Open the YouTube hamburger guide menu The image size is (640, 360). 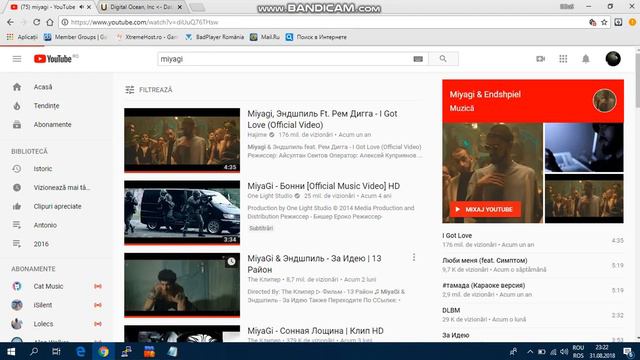tap(17, 59)
